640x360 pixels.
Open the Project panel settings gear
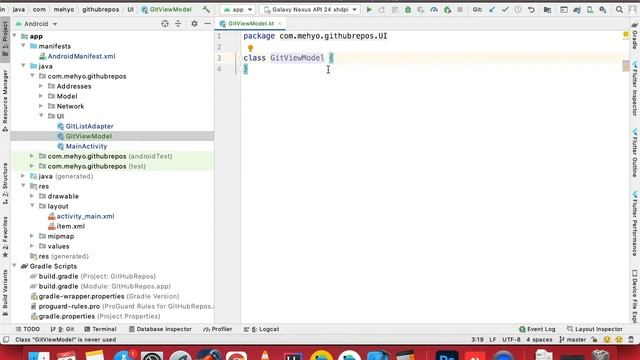(x=194, y=24)
